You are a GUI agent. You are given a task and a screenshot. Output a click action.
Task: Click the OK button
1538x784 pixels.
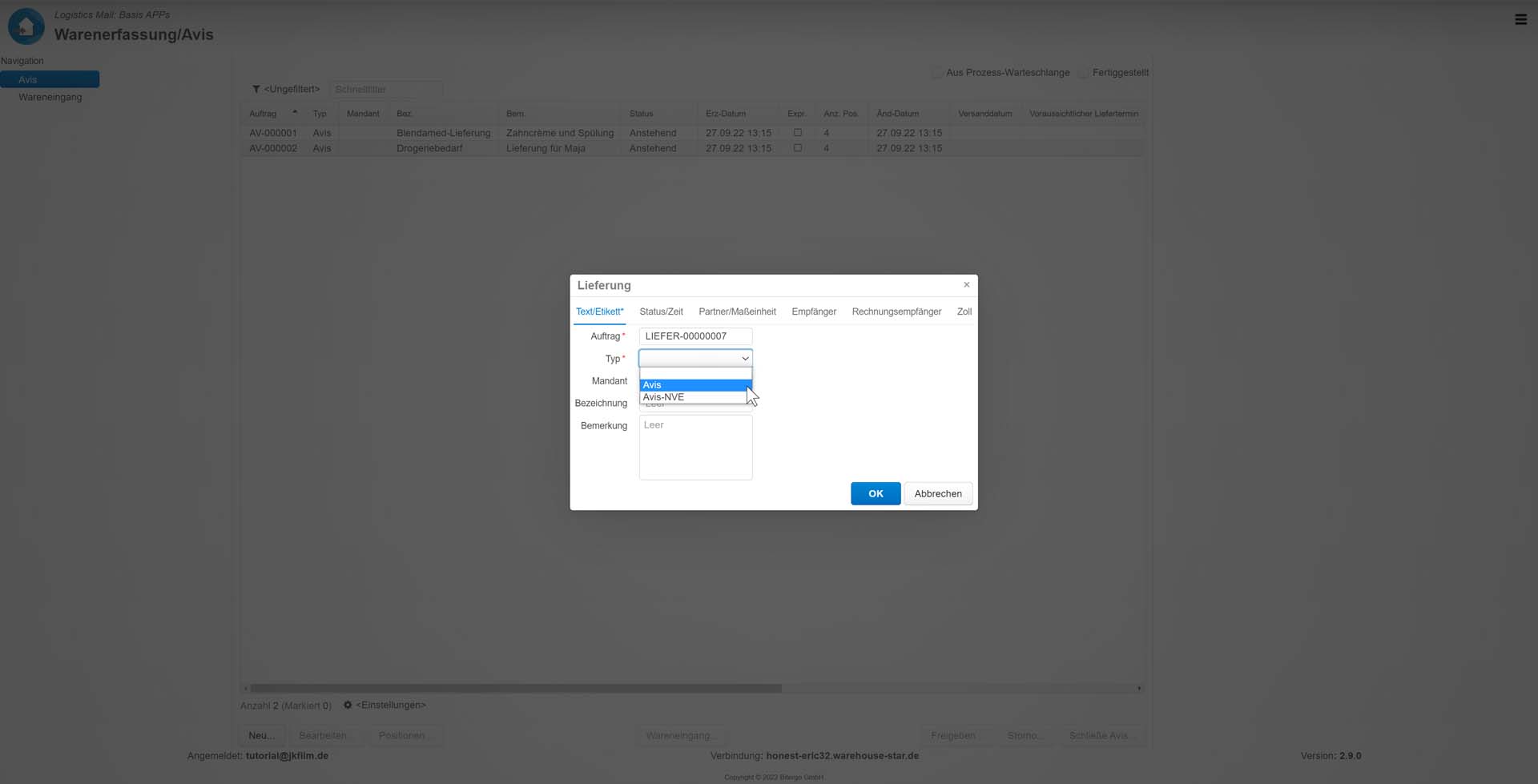tap(876, 493)
